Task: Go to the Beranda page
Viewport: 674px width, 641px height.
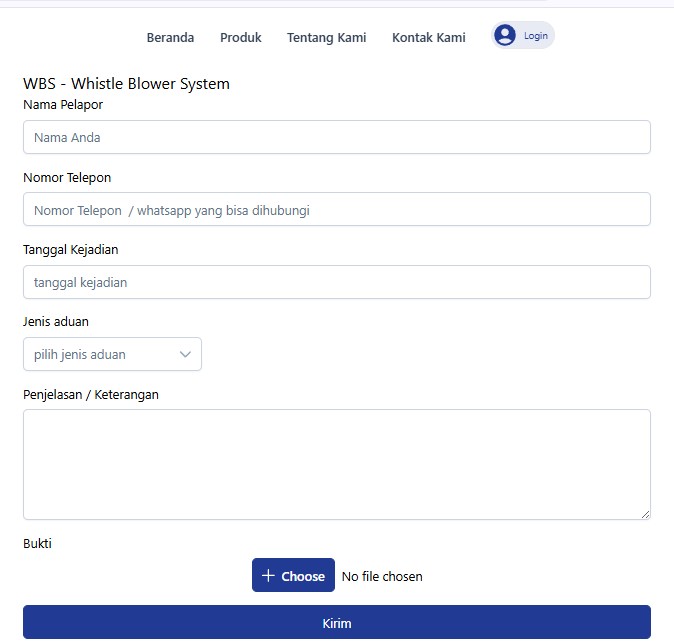Action: tap(170, 38)
